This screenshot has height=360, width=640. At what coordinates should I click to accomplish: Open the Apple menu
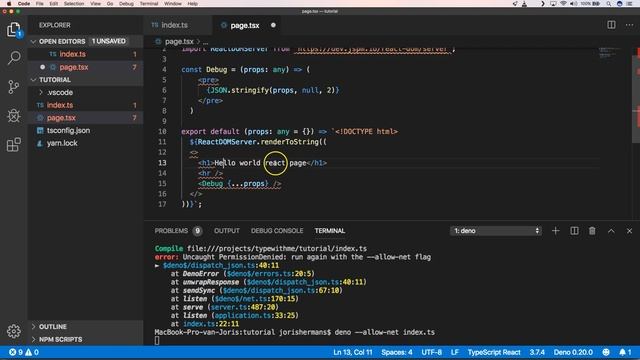(9, 3)
